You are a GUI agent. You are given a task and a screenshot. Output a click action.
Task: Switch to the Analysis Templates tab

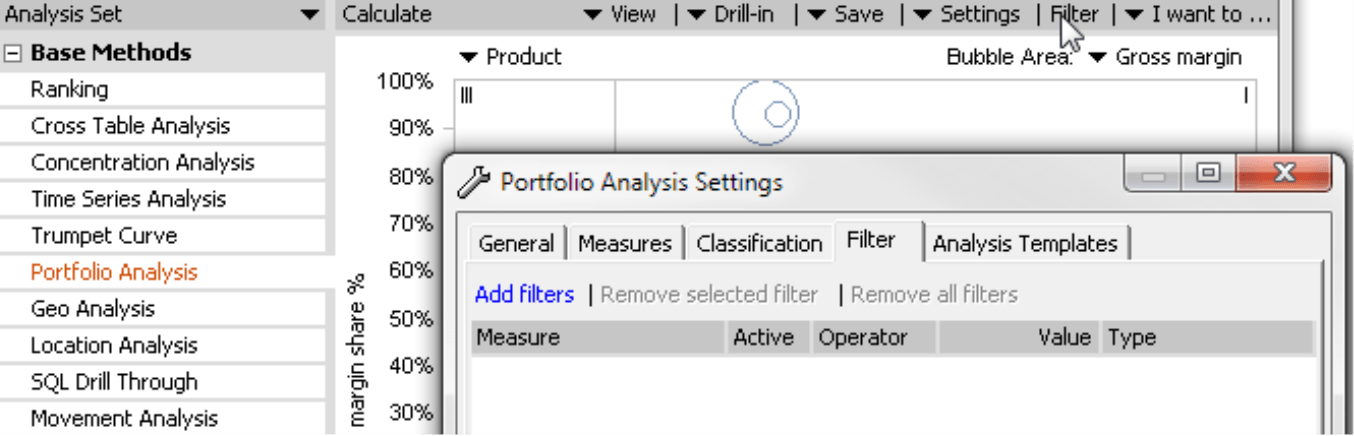point(1026,243)
